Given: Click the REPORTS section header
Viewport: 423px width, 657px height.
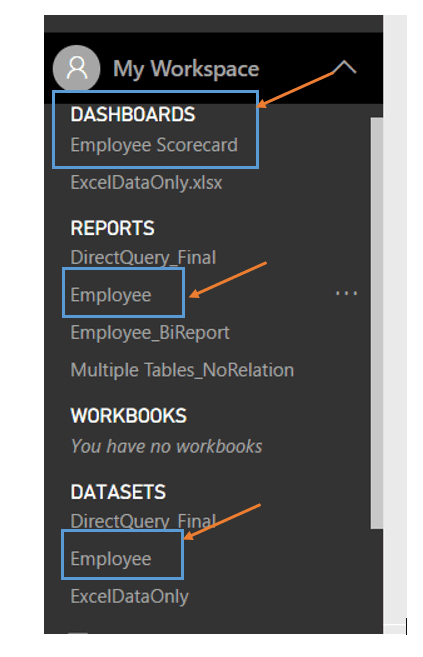Looking at the screenshot, I should [x=112, y=228].
